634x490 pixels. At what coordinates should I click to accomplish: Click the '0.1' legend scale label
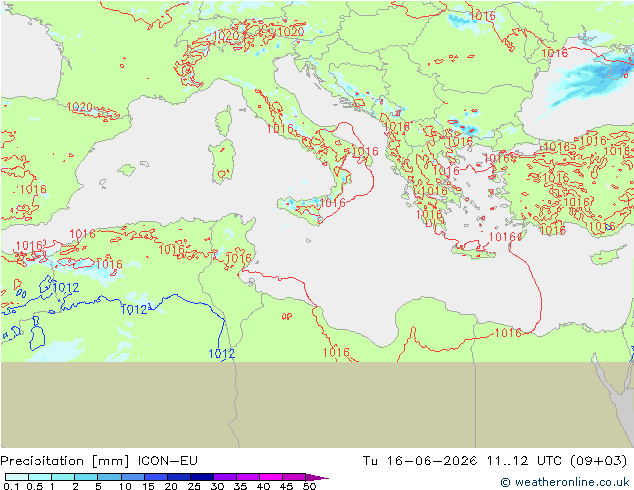coord(11,486)
